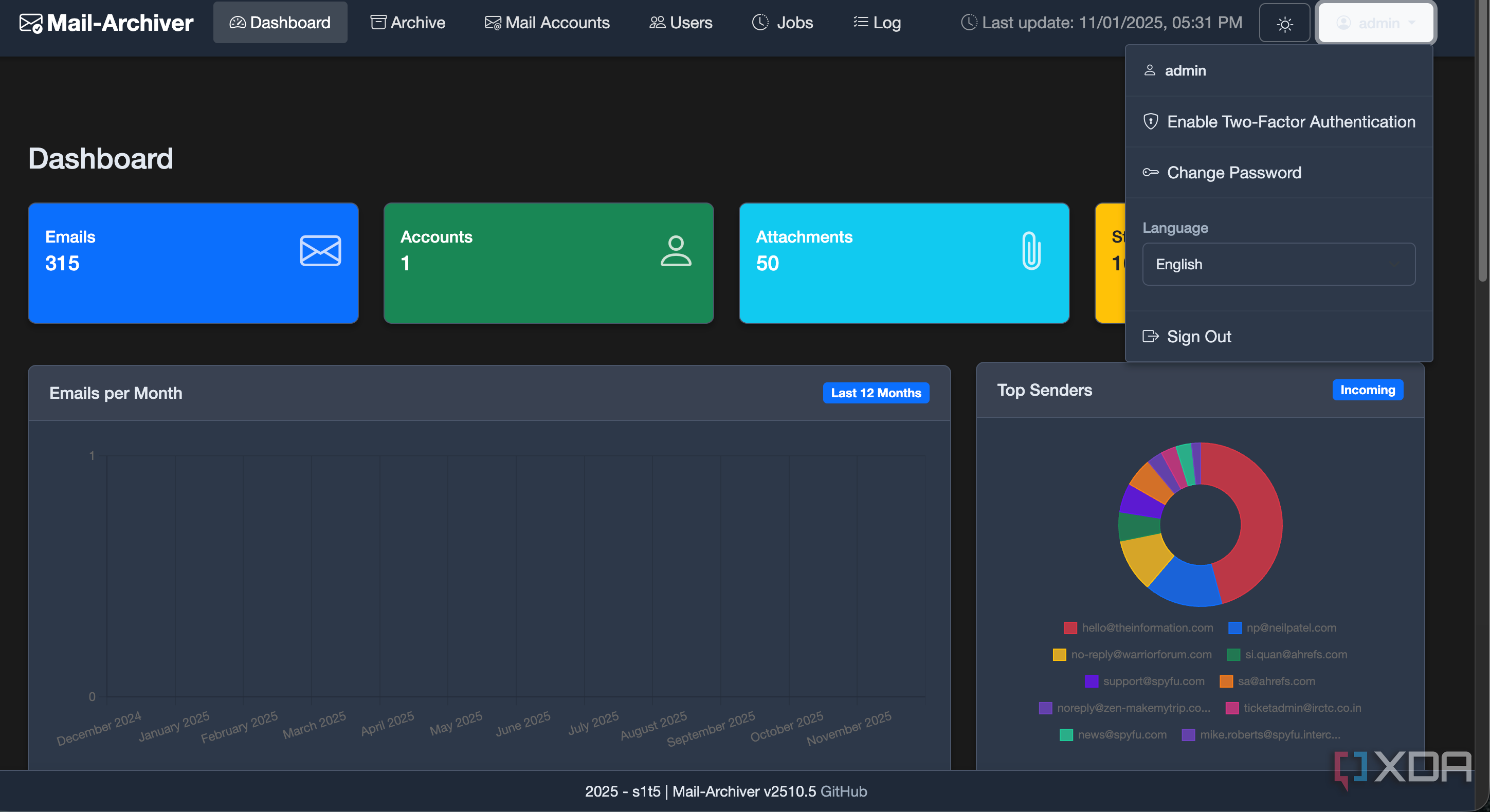Go to the Archive page
The width and height of the screenshot is (1490, 812).
pos(408,23)
